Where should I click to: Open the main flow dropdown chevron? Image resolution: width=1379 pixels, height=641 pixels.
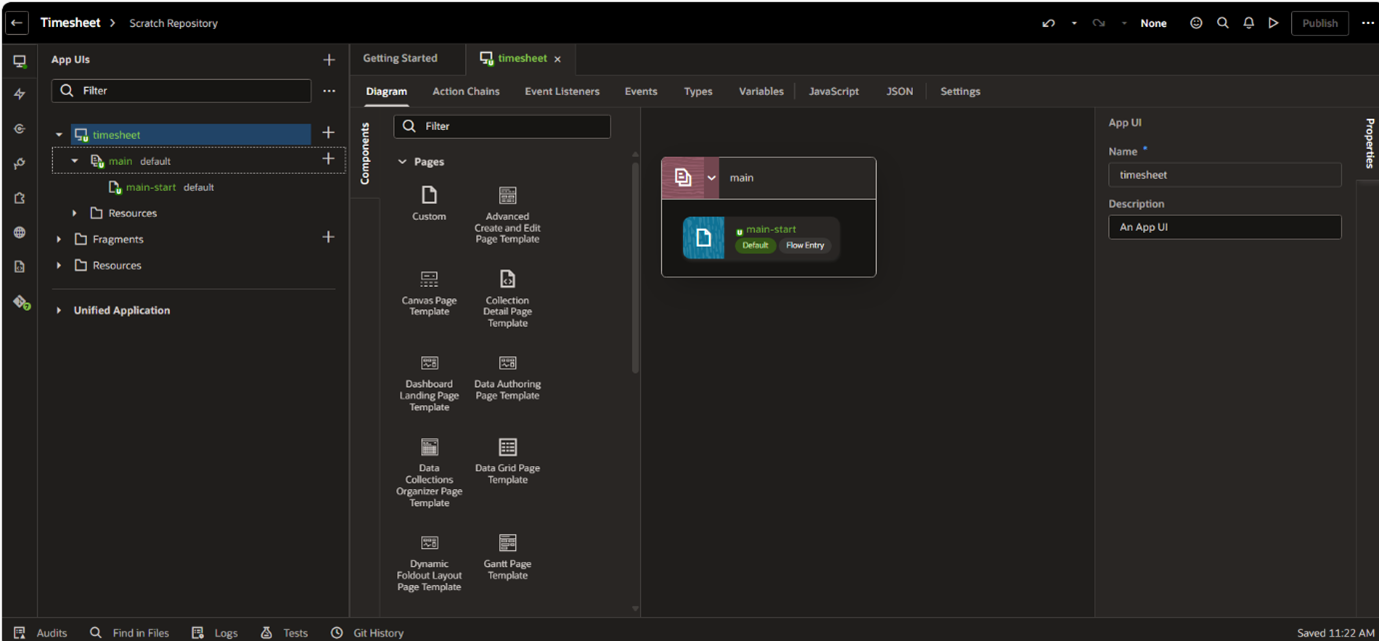tap(712, 178)
